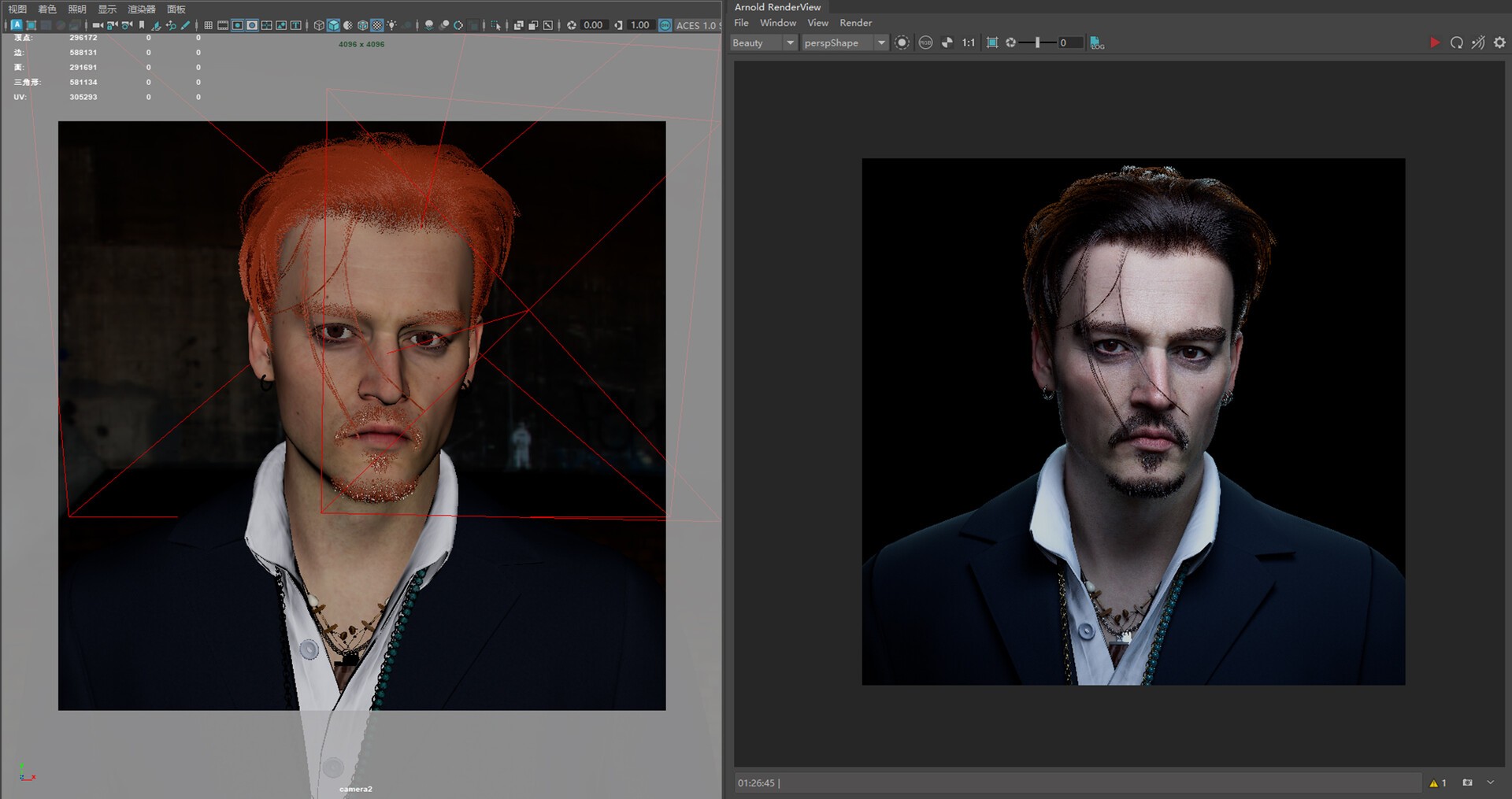Start the Arnold render with the red play button
This screenshot has width=1512, height=799.
[1434, 43]
